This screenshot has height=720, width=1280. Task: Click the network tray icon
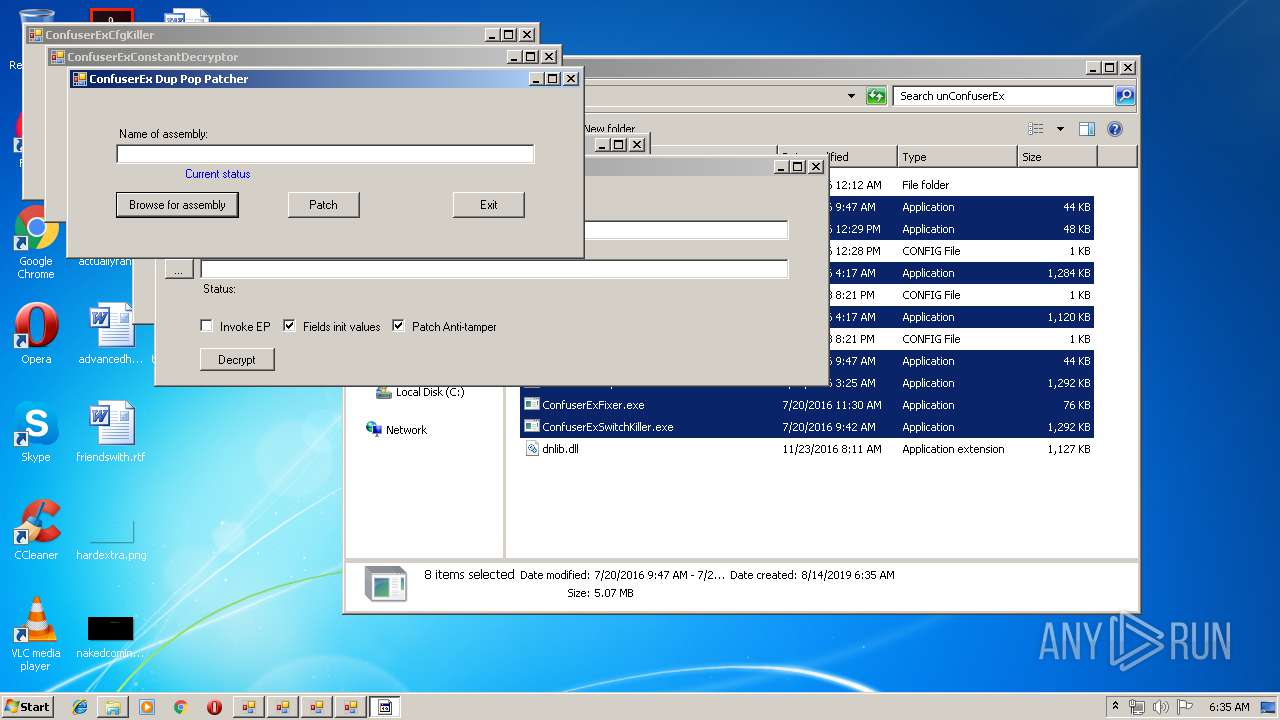[1137, 707]
